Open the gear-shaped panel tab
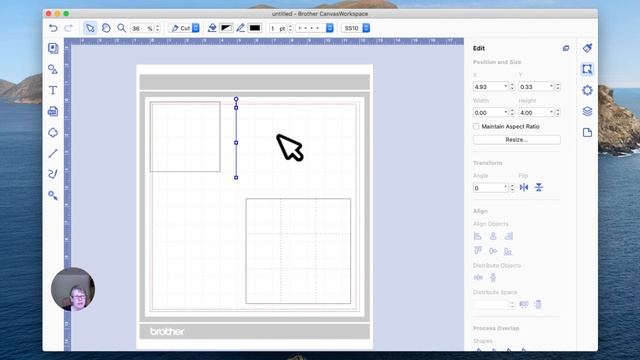This screenshot has width=640, height=360. [x=587, y=90]
